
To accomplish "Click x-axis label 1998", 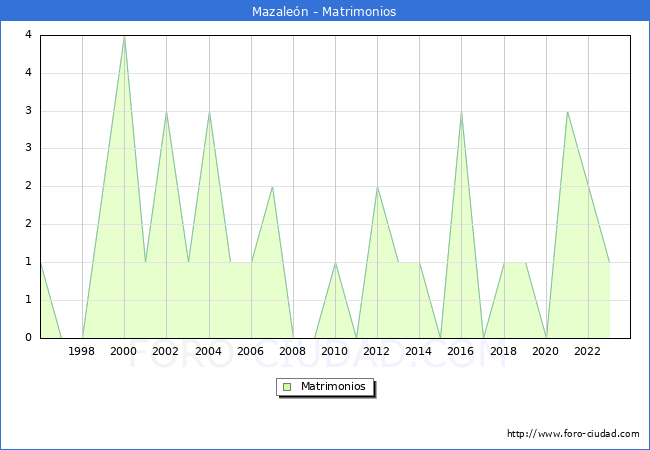I will (81, 351).
